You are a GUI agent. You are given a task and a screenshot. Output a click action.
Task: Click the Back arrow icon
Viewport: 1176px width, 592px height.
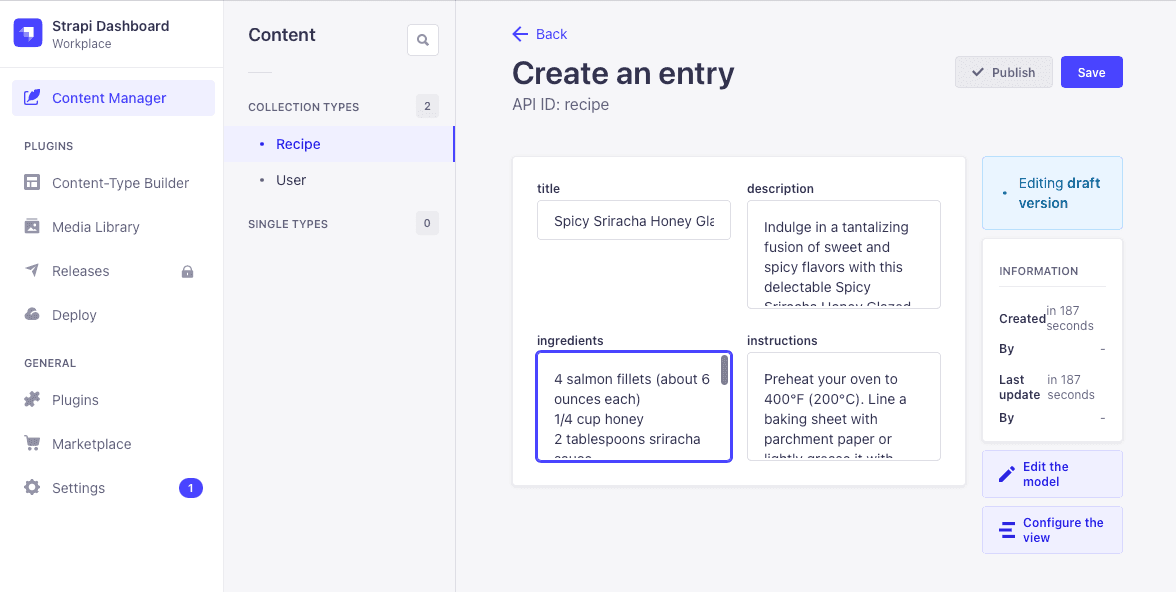[x=520, y=34]
